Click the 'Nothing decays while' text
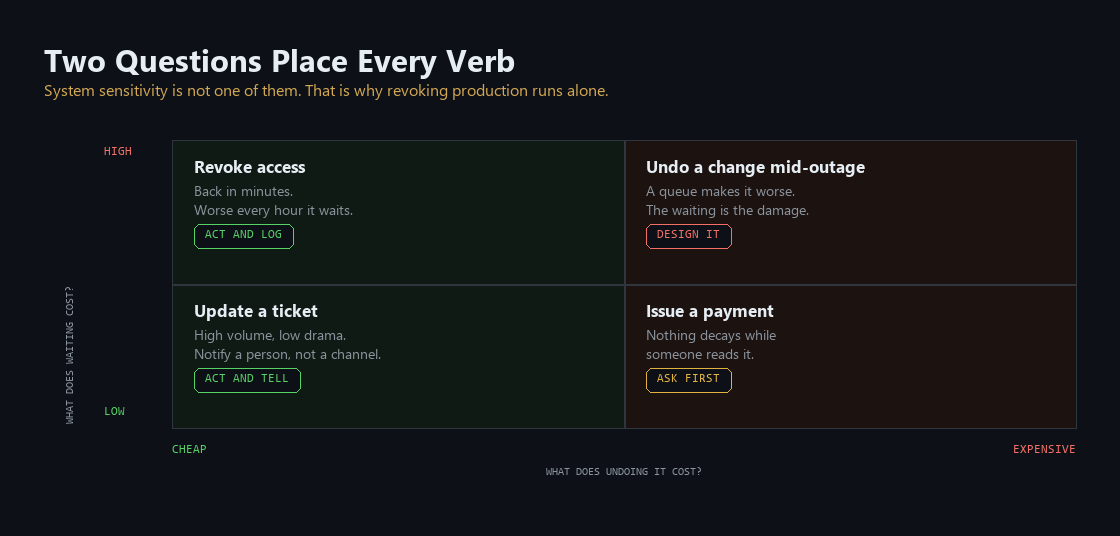This screenshot has height=536, width=1120. [x=711, y=336]
